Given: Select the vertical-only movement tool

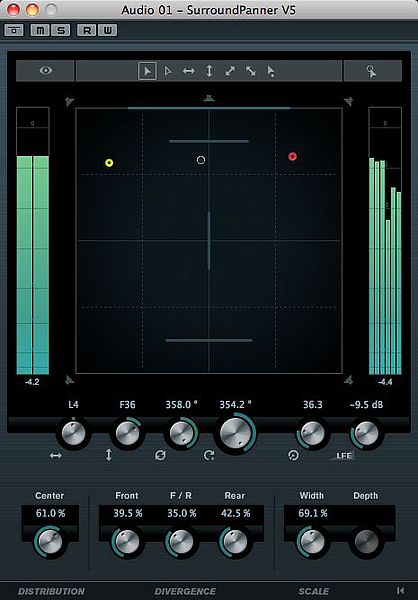Looking at the screenshot, I should (209, 71).
